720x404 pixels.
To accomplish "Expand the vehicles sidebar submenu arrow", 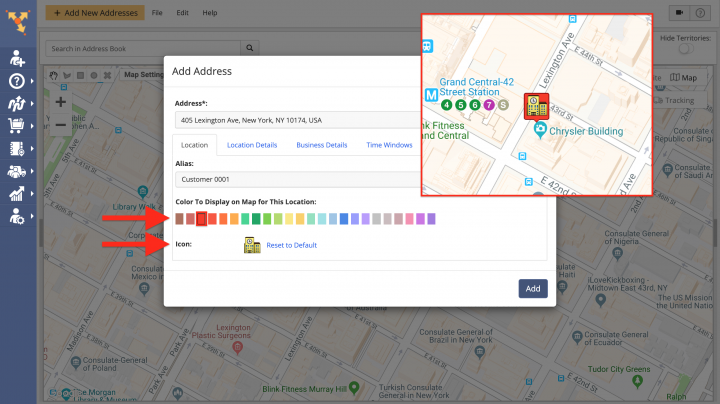I will pos(32,171).
